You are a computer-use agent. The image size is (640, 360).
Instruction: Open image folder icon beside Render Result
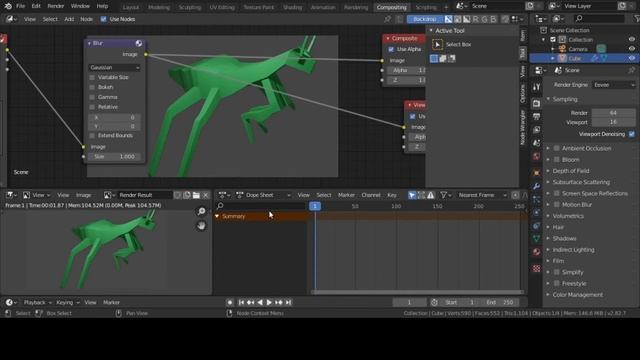tap(196, 195)
